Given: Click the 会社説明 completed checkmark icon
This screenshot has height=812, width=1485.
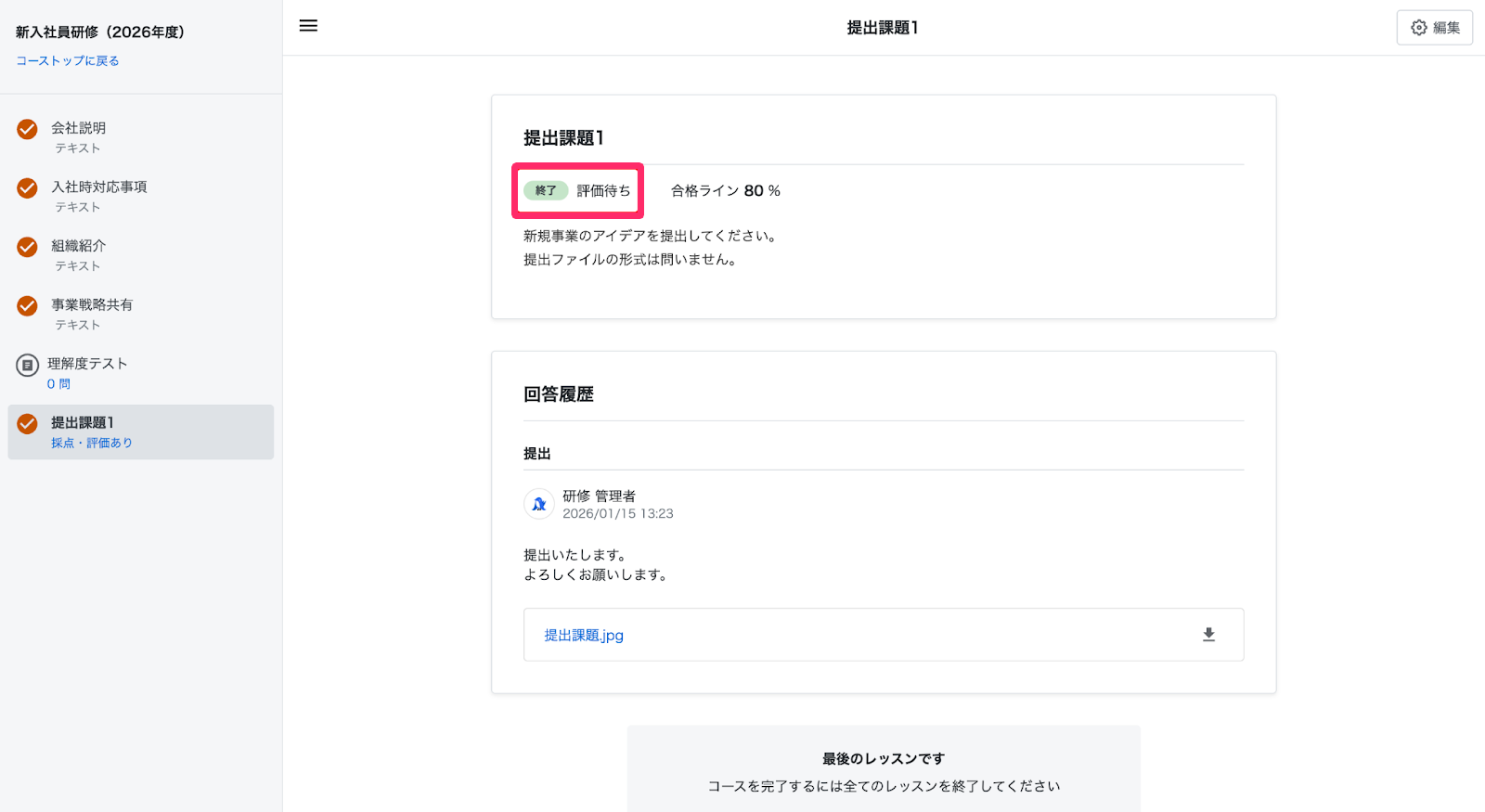Looking at the screenshot, I should coord(28,129).
